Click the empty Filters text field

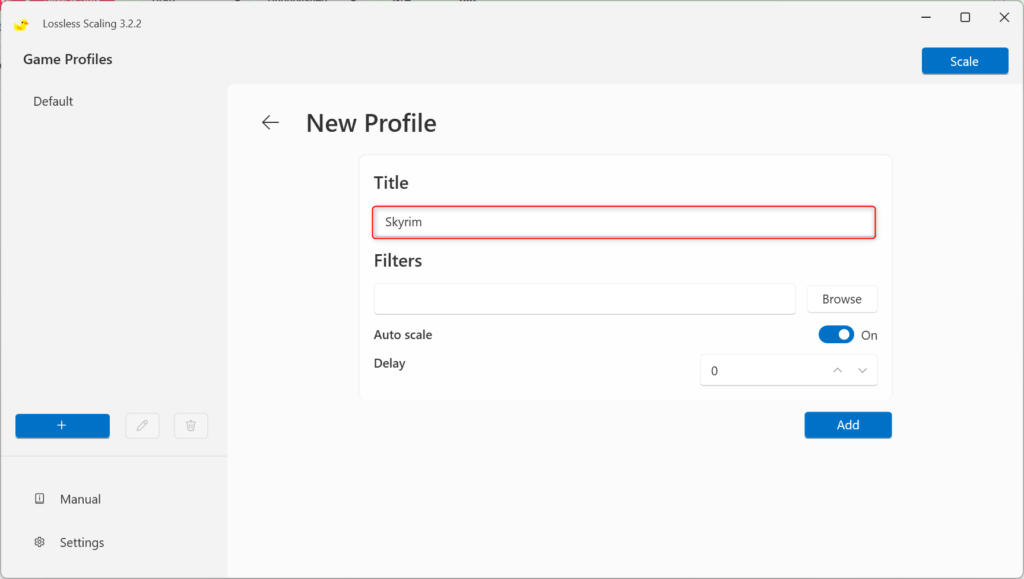coord(584,298)
